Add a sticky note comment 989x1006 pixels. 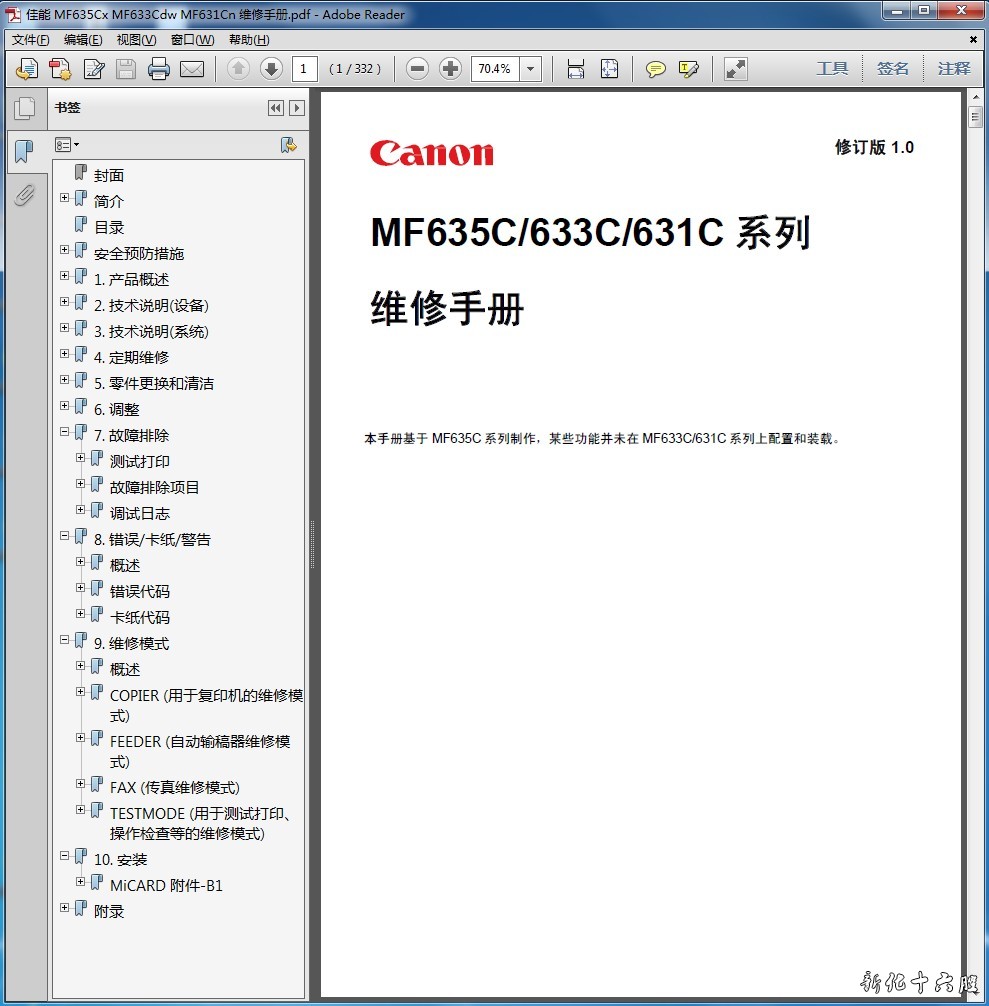(655, 69)
